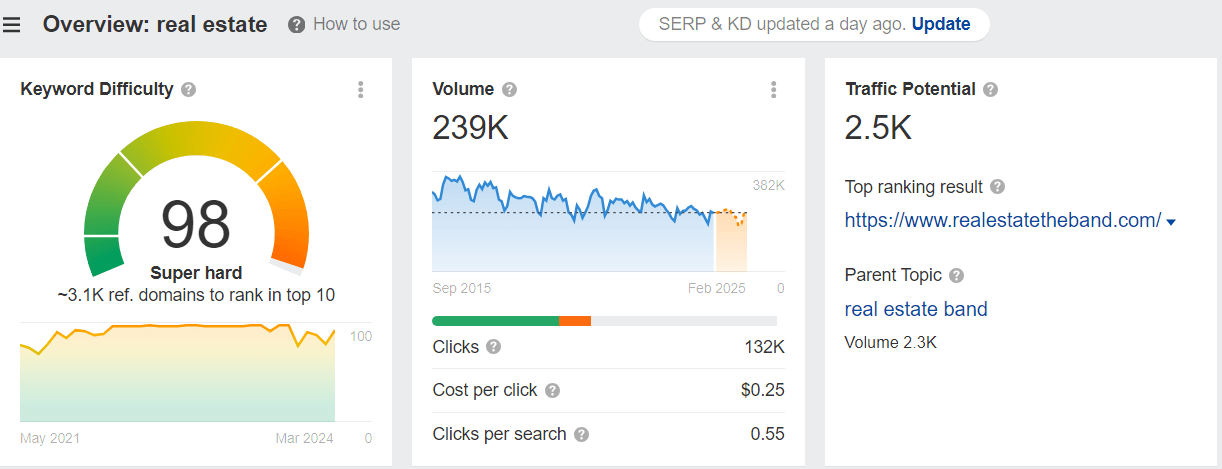Click help icon next to Parent Topic
Screen dimensions: 1222x469
click(x=956, y=275)
